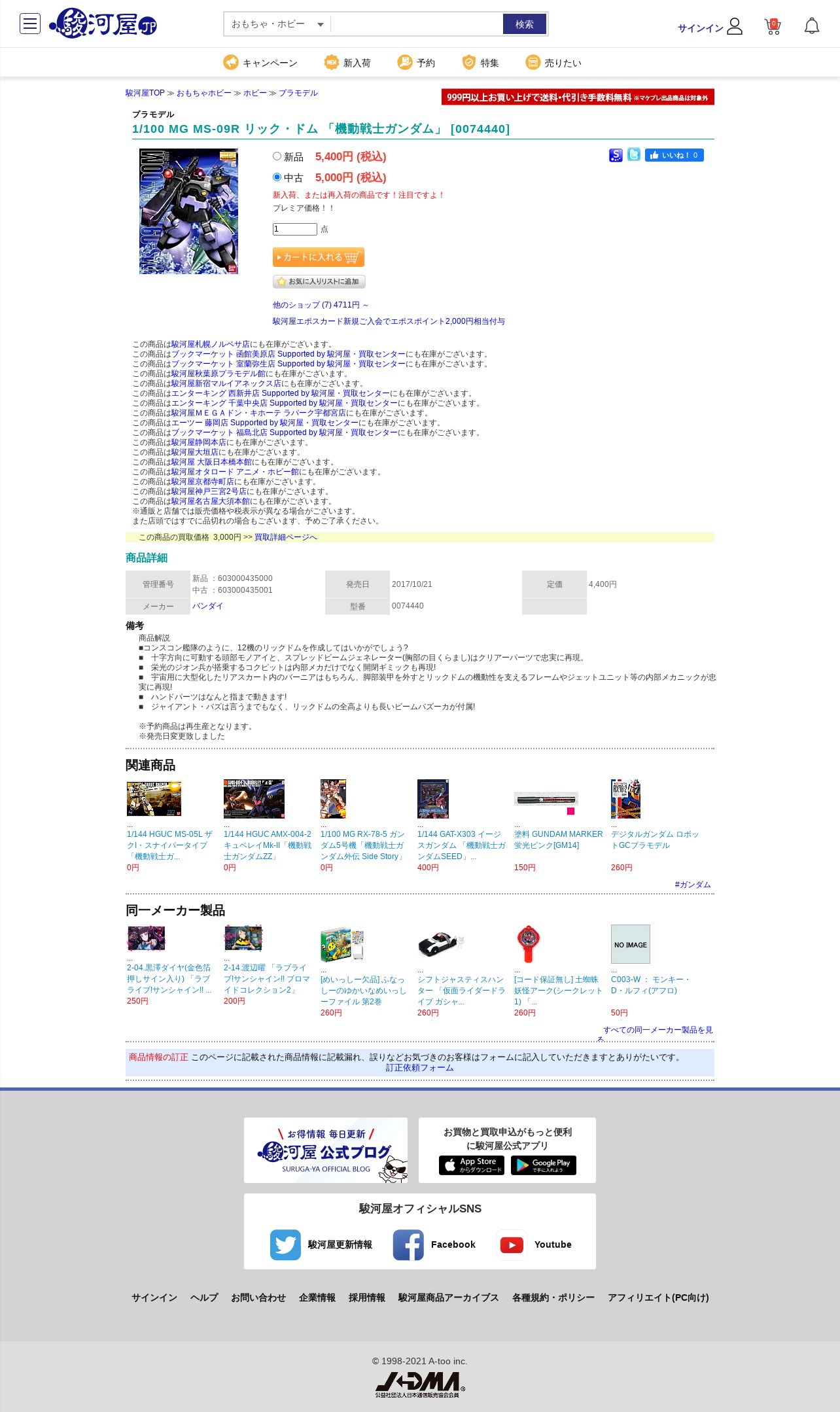Open the 駿河屋秋葉原プラモデル館 store link
Screen dimensions: 840x1412
pos(219,374)
